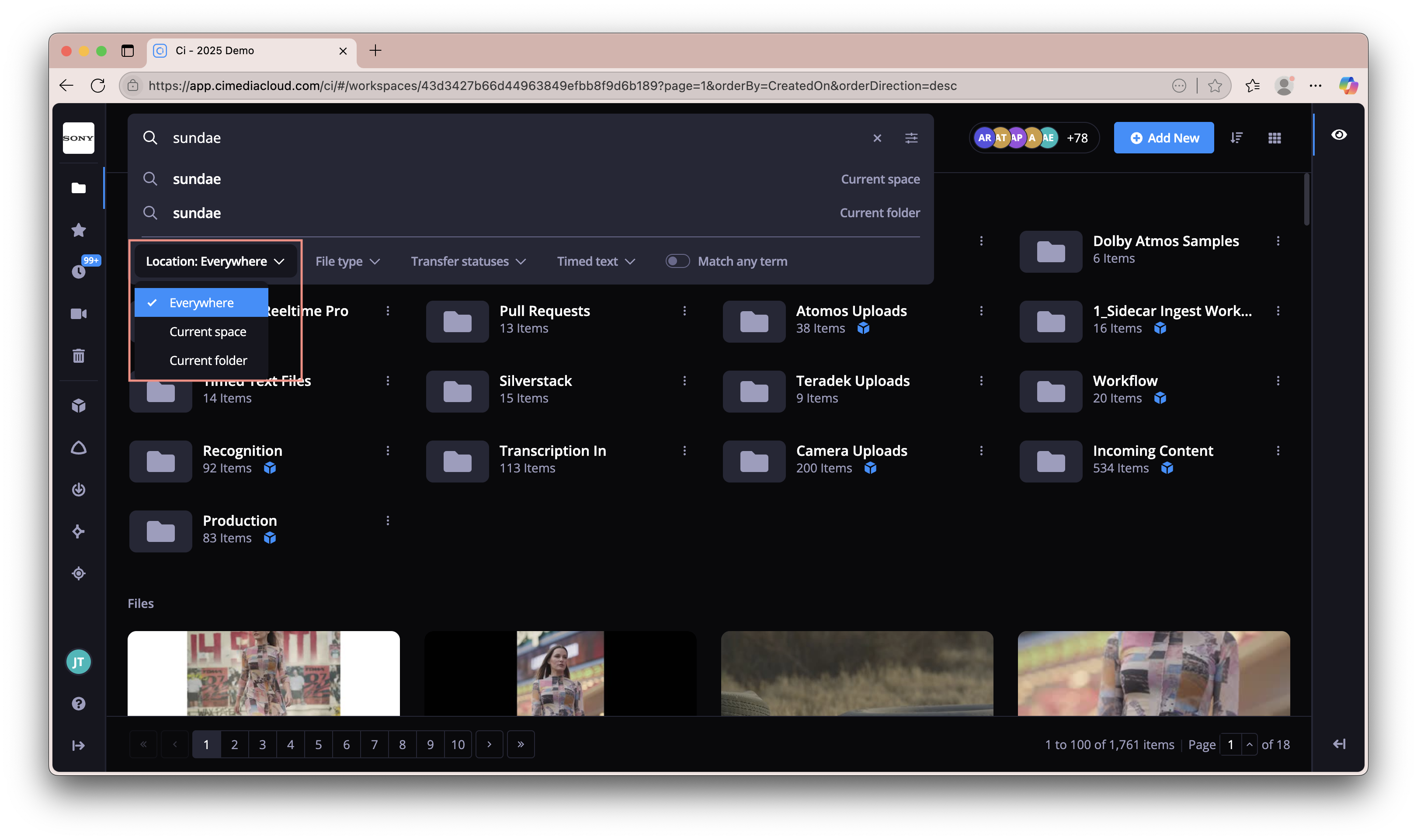The width and height of the screenshot is (1417, 840).
Task: Open the page number stepper arrow
Action: point(1250,744)
